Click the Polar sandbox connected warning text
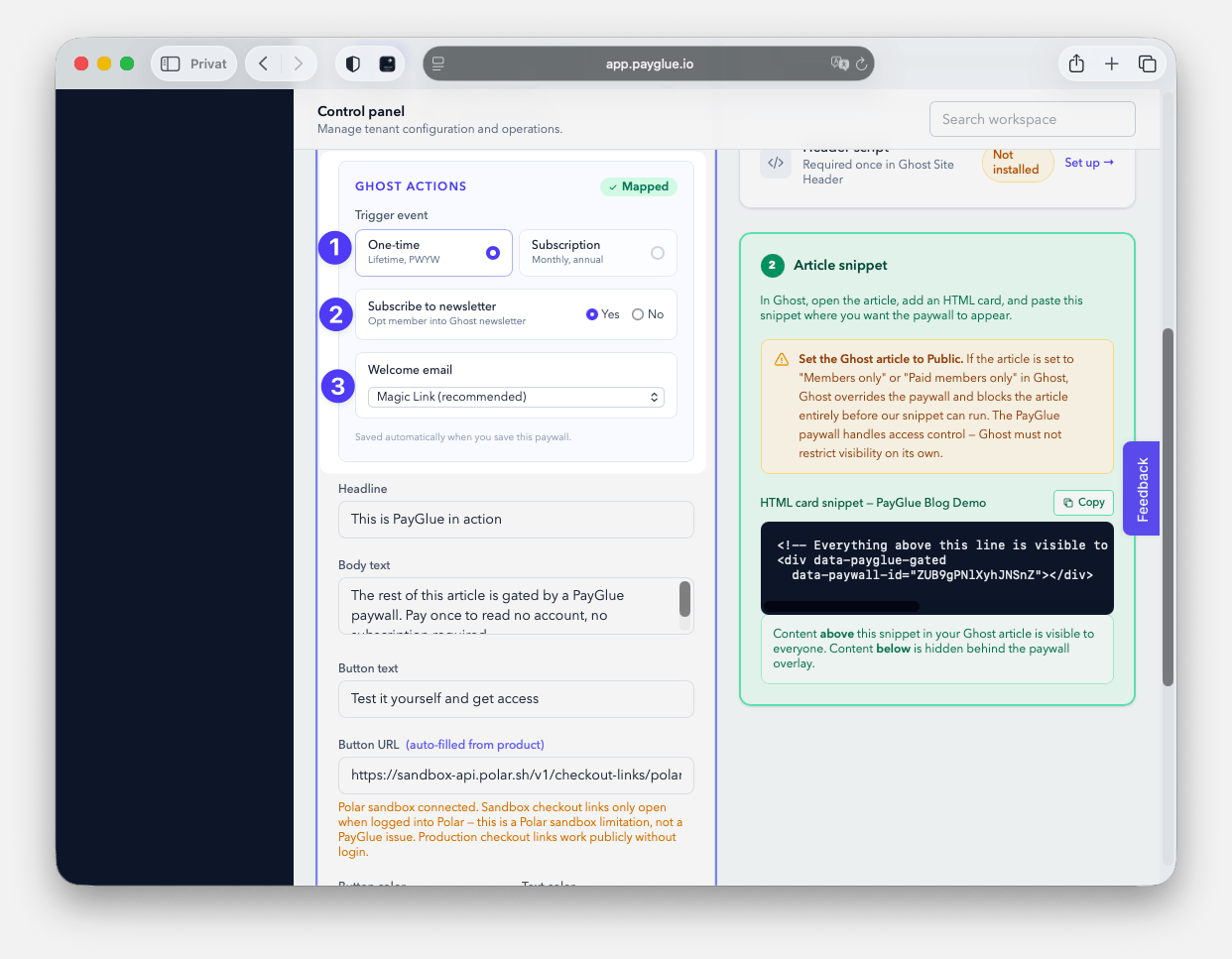Screen dimensions: 1232x959 [x=511, y=829]
